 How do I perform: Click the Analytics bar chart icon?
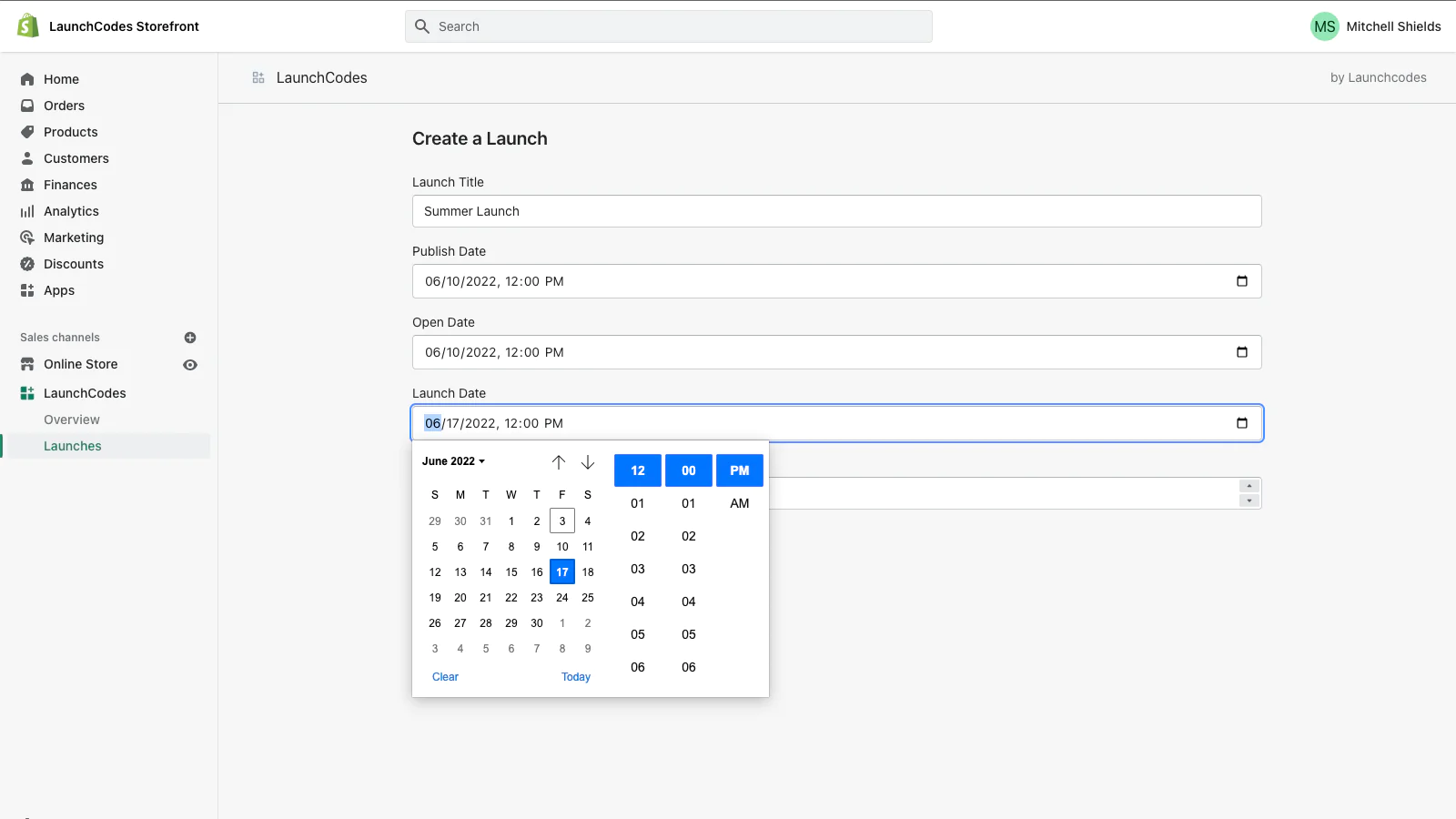coord(27,211)
